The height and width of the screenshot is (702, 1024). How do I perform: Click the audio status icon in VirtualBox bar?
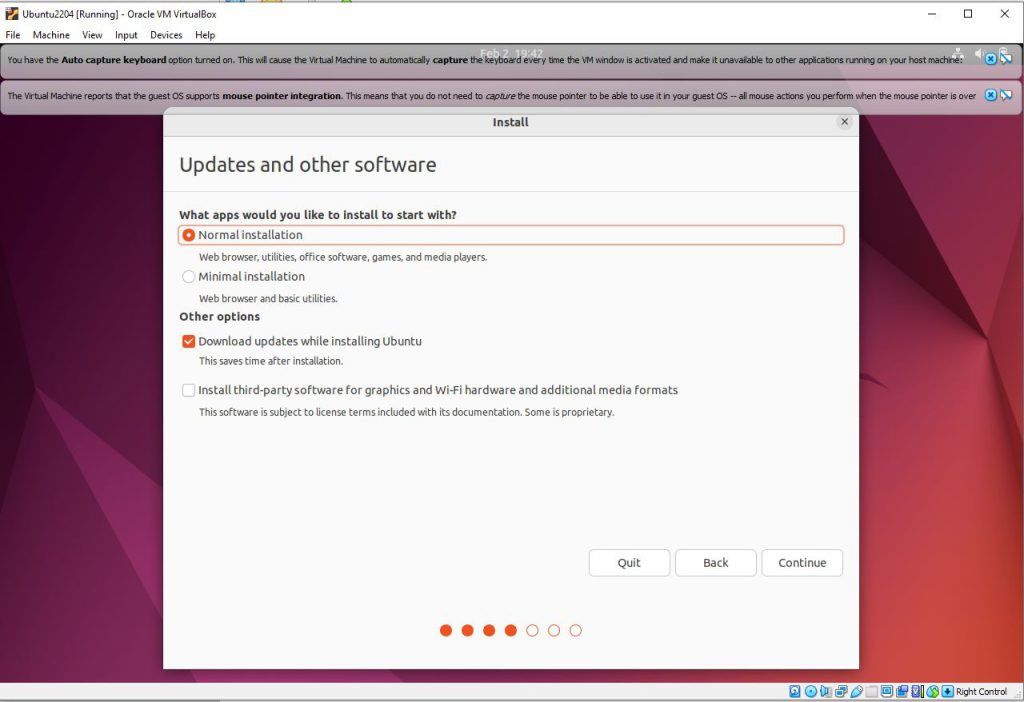point(825,692)
